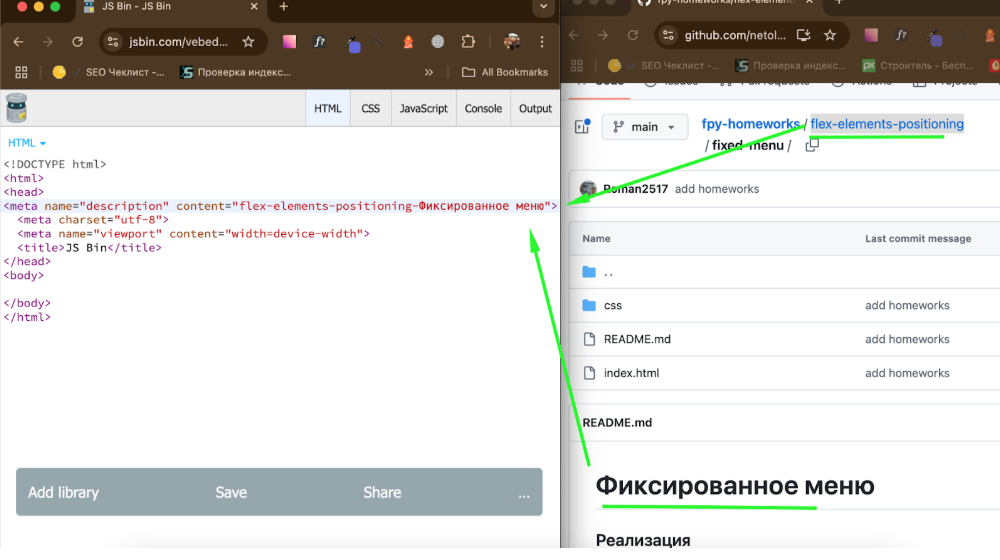
Task: Toggle the JavaScript panel tab
Action: coord(423,108)
